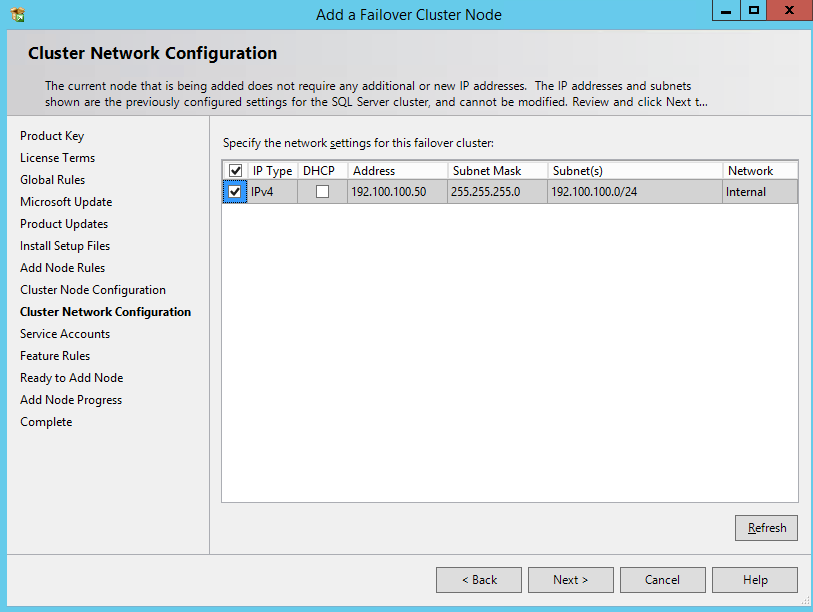The height and width of the screenshot is (612, 813).
Task: Select the 192.100.100.50 address cell
Action: 389,192
